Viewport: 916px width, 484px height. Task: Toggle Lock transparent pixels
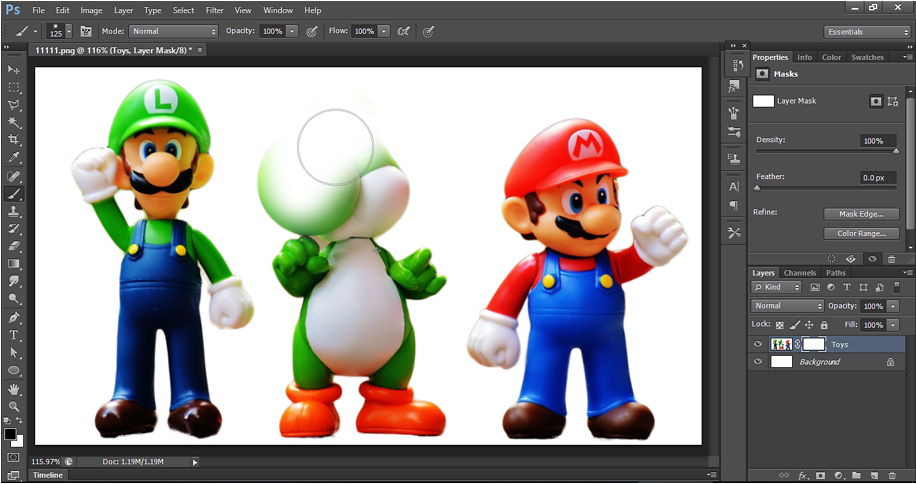[779, 325]
